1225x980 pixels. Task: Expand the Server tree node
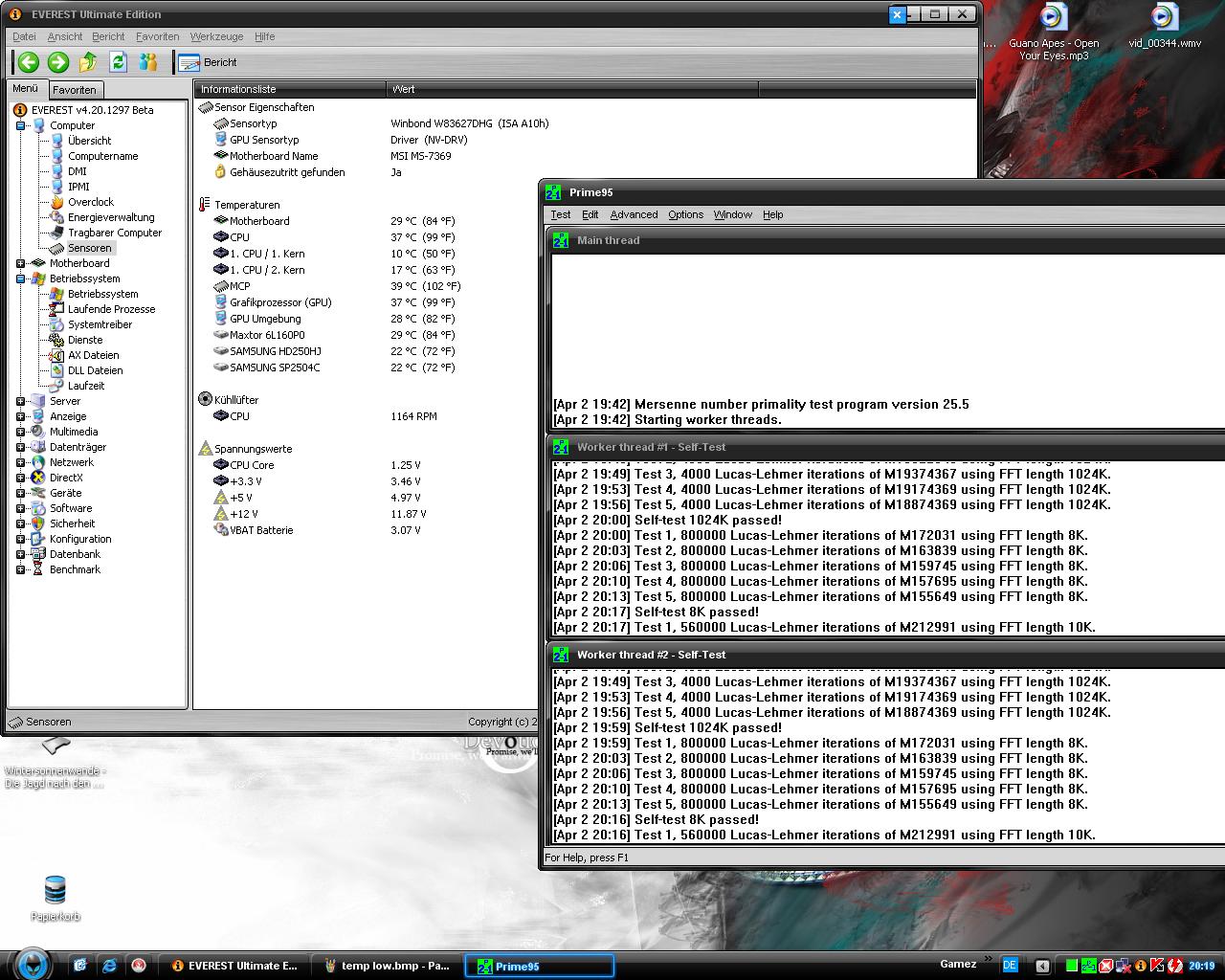click(20, 401)
